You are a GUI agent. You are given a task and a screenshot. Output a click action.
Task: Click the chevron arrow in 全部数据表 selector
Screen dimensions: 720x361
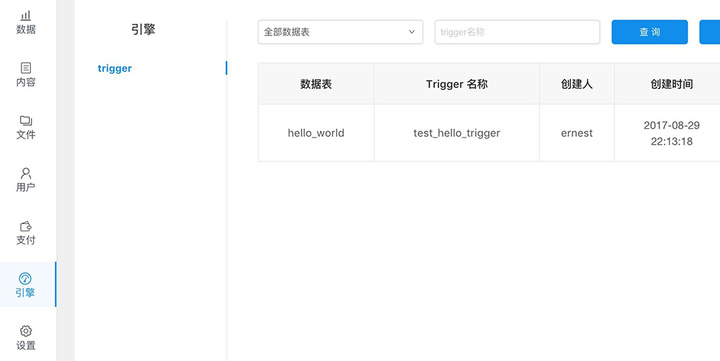[x=412, y=32]
